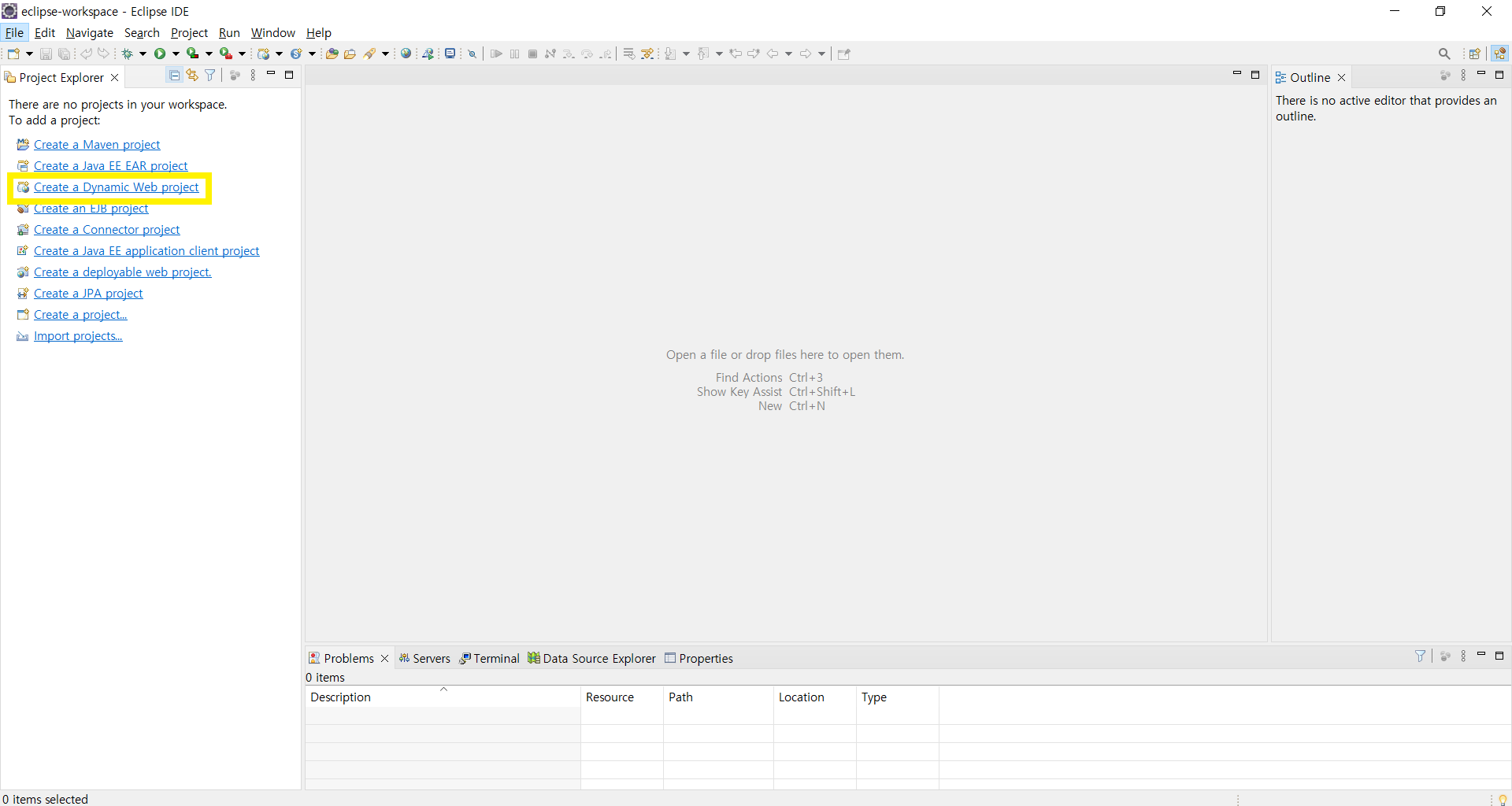The height and width of the screenshot is (806, 1512).
Task: Click the tip of the day lightbulb
Action: click(x=1503, y=799)
